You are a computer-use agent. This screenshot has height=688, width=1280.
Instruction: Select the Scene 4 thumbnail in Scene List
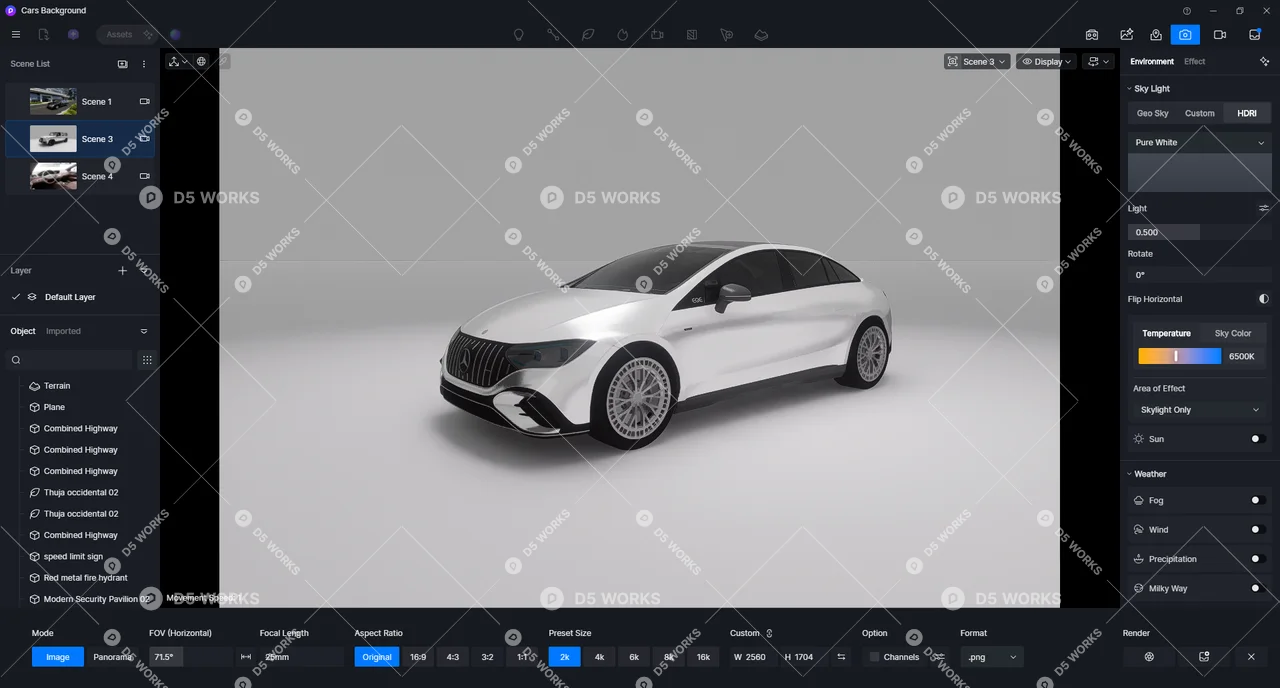53,175
